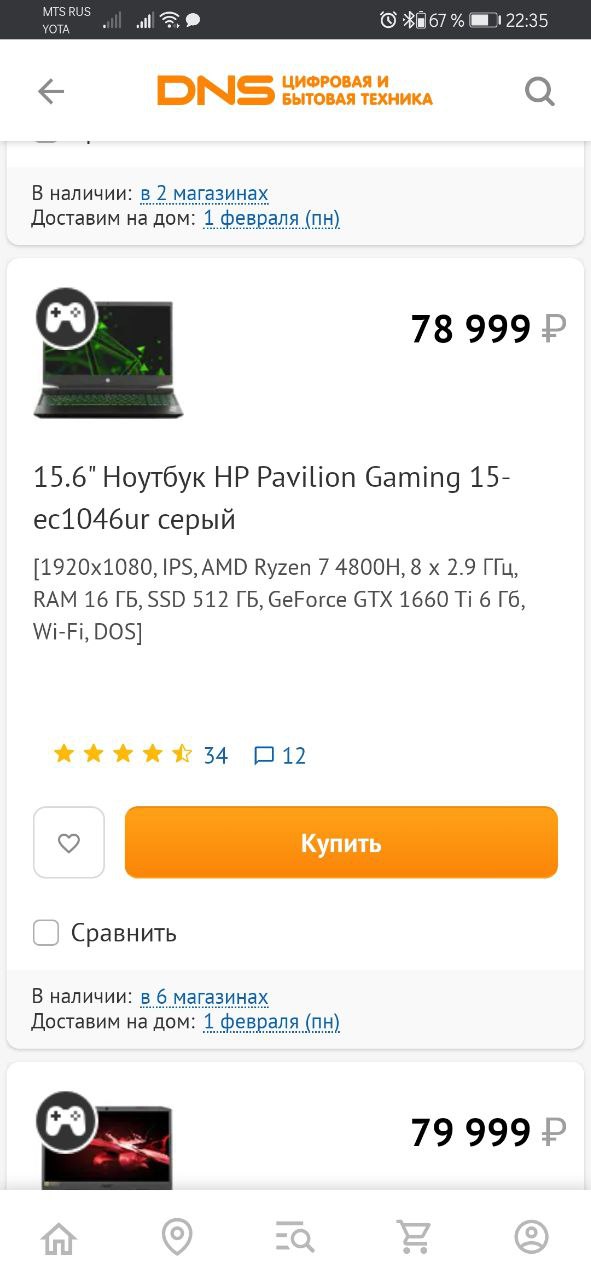Screen dimensions: 591x1280
Task: Open store locations map pin icon
Action: (x=177, y=1237)
